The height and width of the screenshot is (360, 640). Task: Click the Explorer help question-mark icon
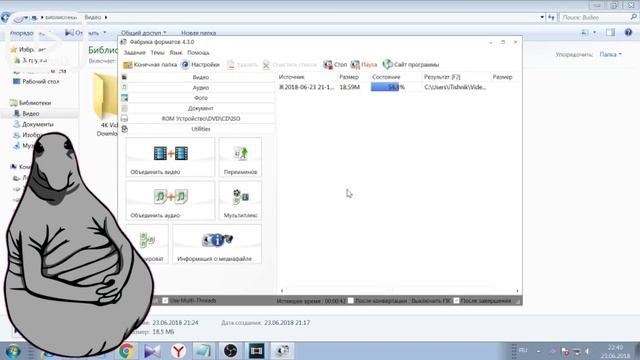(x=628, y=33)
